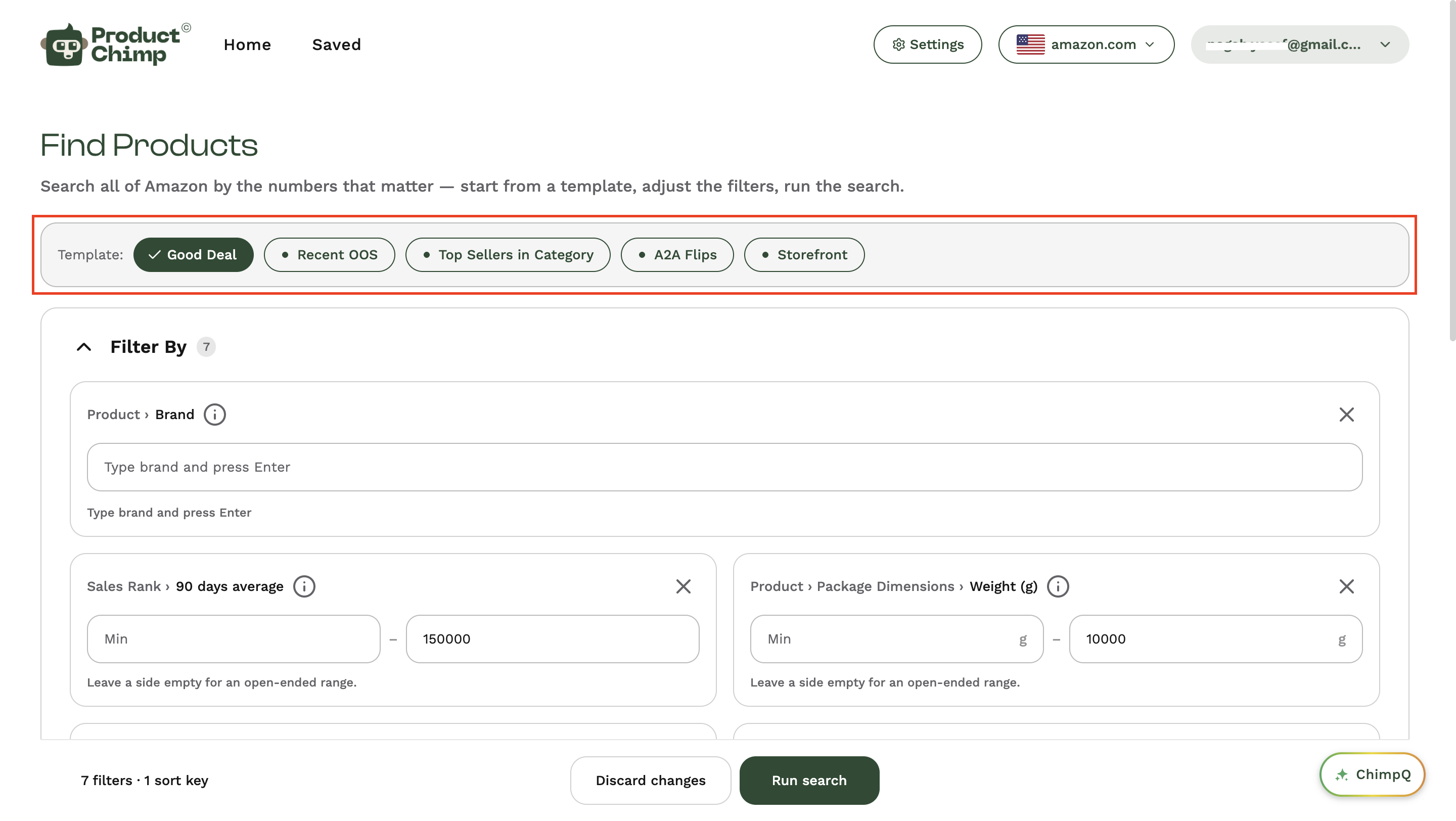Click Discard changes
This screenshot has width=1456, height=821.
651,781
